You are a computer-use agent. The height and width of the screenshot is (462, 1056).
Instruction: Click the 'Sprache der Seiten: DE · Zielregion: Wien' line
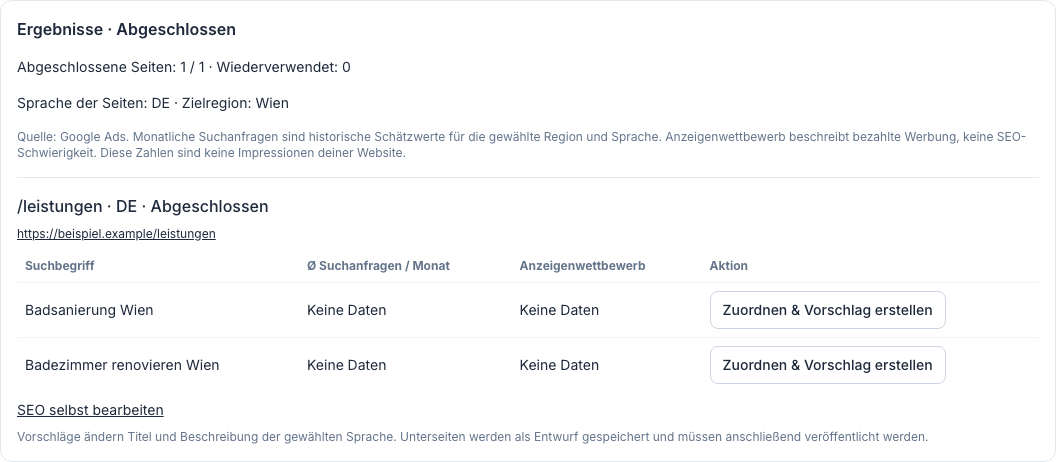tap(153, 103)
